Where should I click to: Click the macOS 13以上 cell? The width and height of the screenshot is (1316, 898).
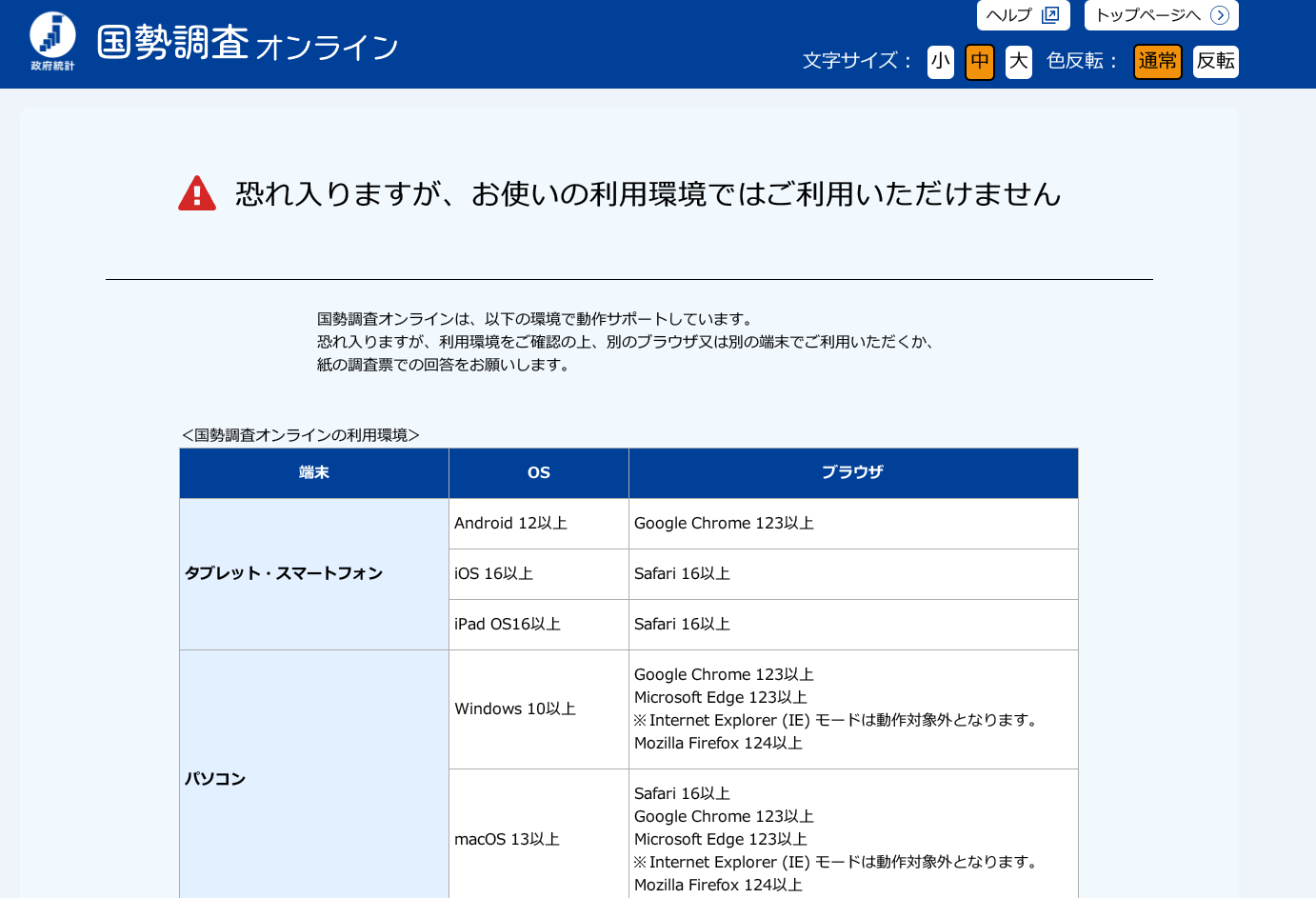pos(507,839)
